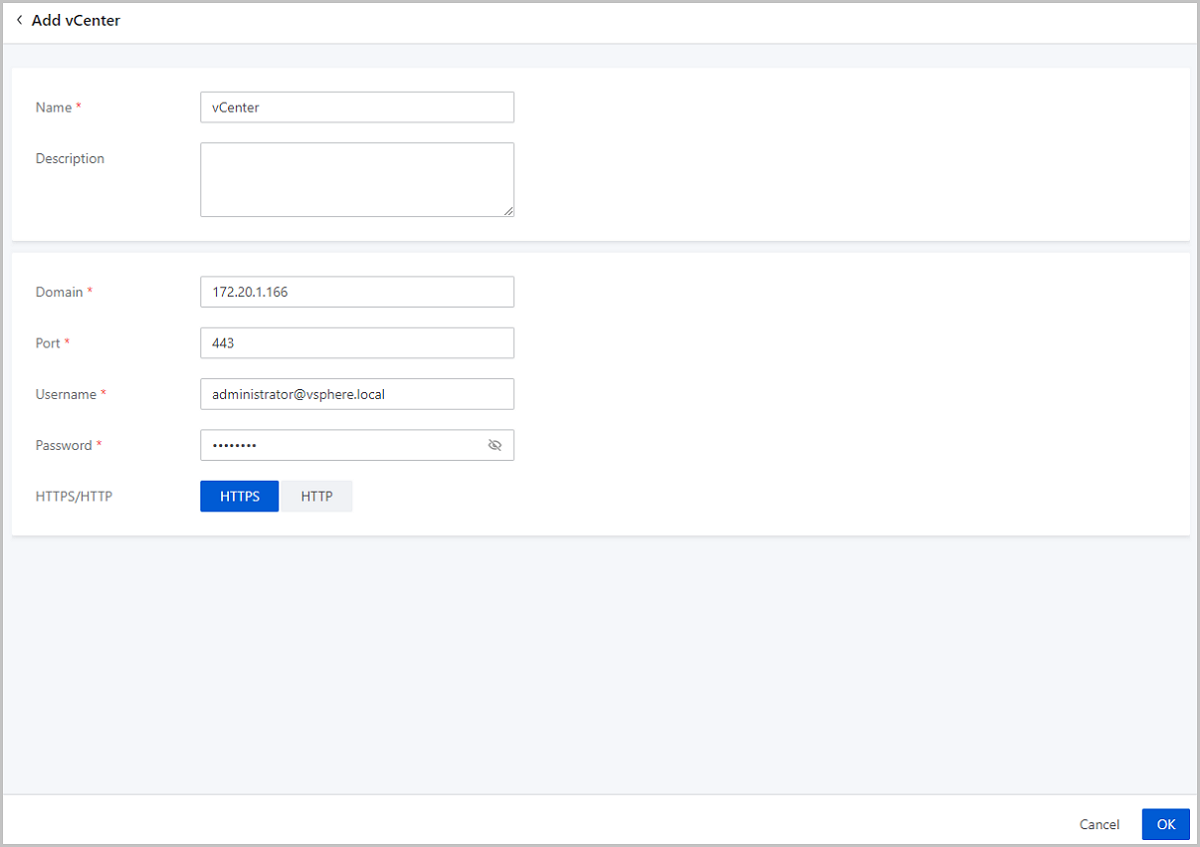Click the Name field label
This screenshot has width=1200, height=847.
click(x=54, y=108)
